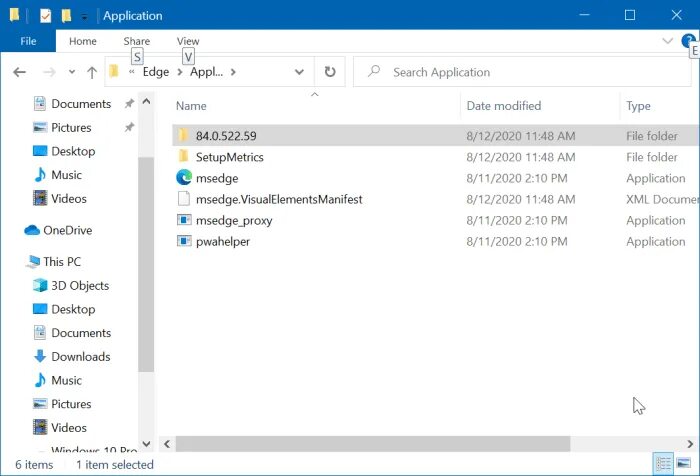The image size is (700, 476).
Task: Open the View ribbon tab
Action: (x=188, y=41)
